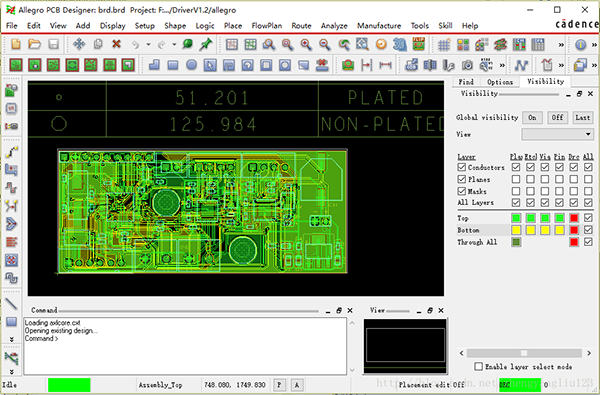
Task: Expand the left sidebar overflow chevron below rectangle tool
Action: (11, 339)
